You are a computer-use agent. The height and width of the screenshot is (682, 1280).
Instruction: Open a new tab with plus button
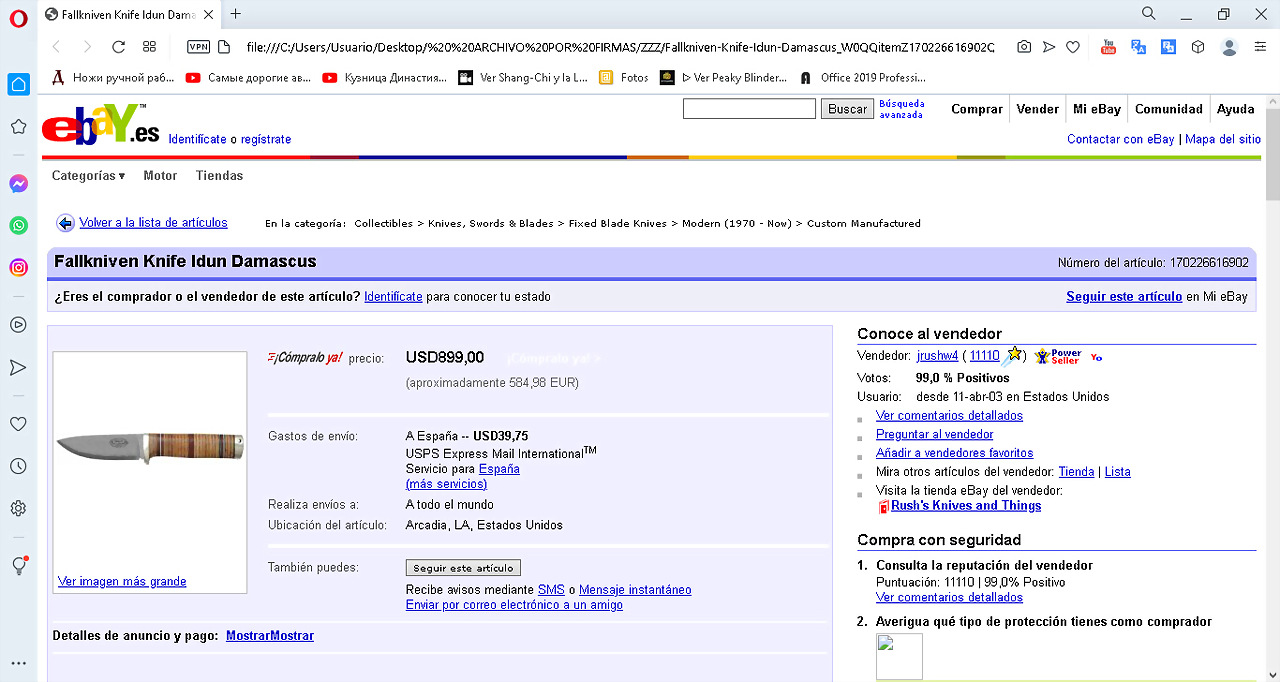(x=236, y=14)
